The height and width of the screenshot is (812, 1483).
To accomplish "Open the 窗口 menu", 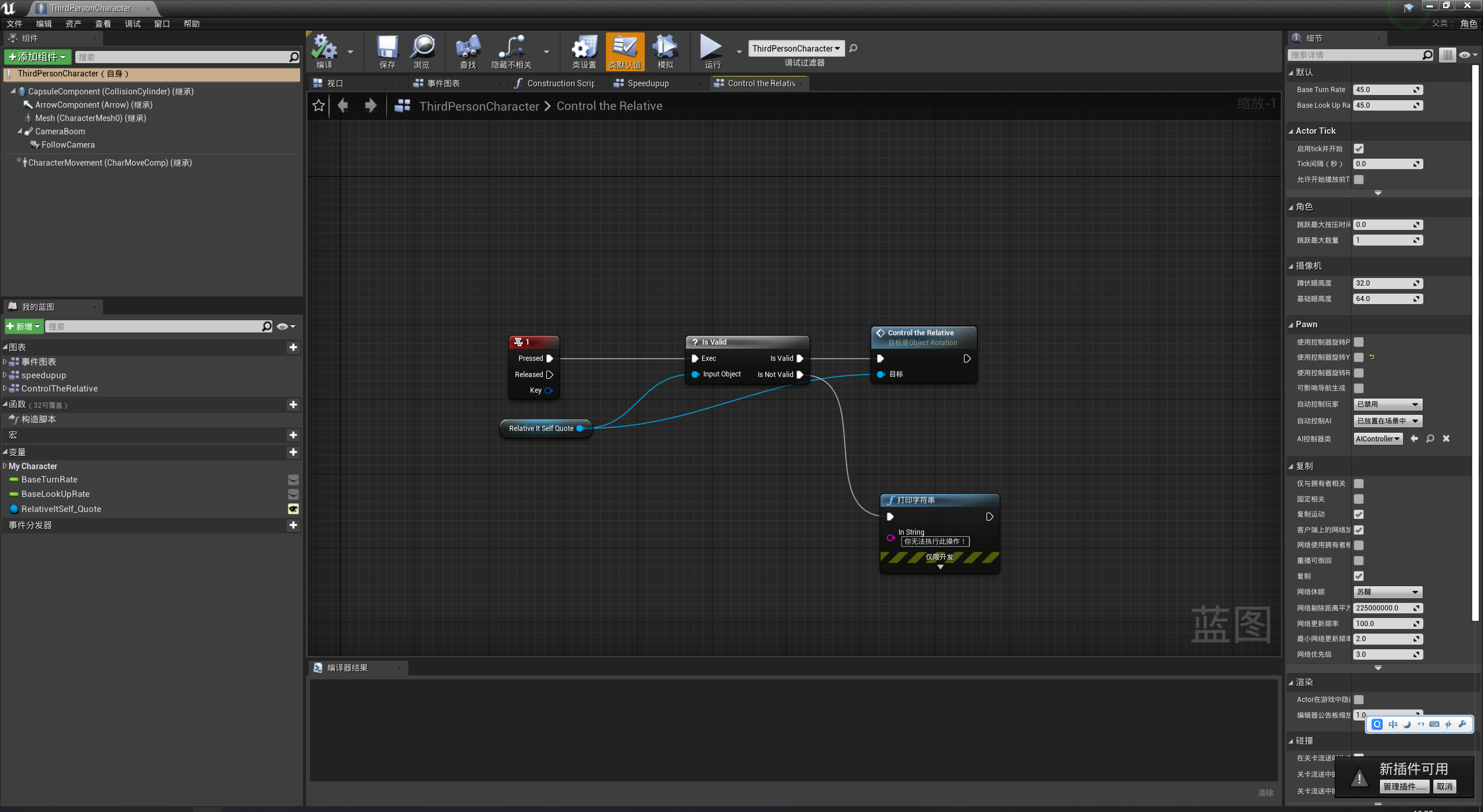I will 162,24.
